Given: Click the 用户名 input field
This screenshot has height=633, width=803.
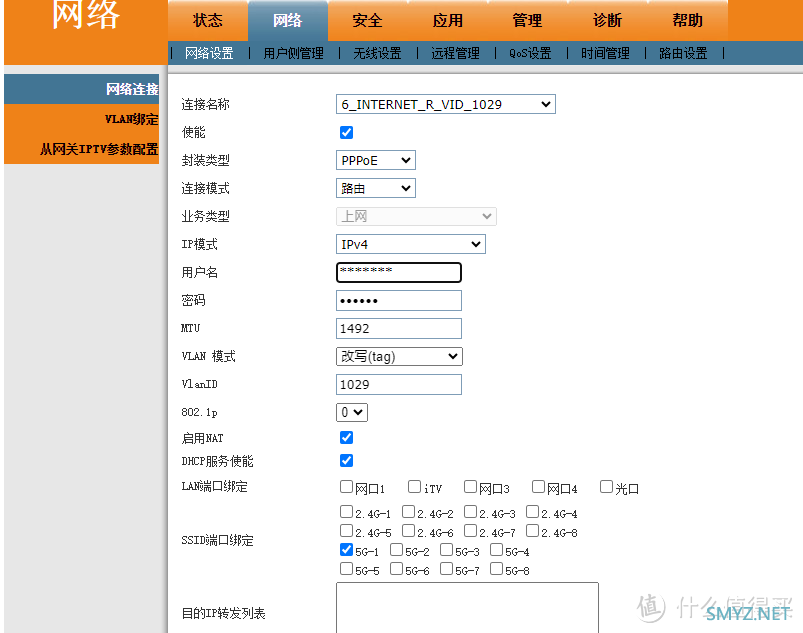Looking at the screenshot, I should coord(398,272).
